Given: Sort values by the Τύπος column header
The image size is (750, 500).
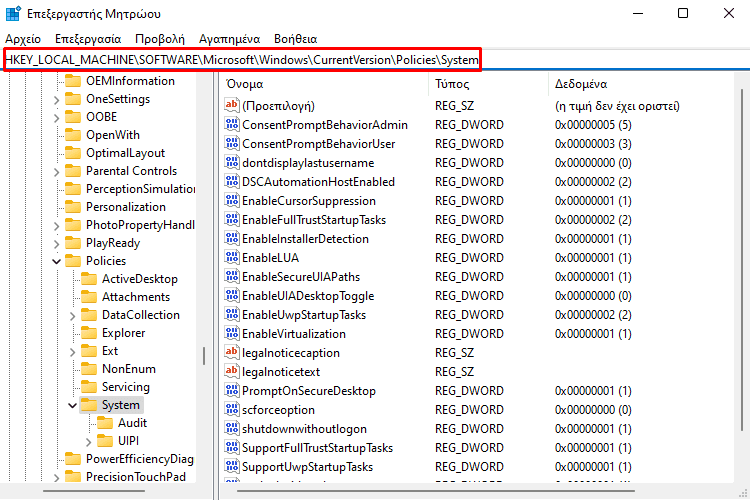Looking at the screenshot, I should [489, 84].
